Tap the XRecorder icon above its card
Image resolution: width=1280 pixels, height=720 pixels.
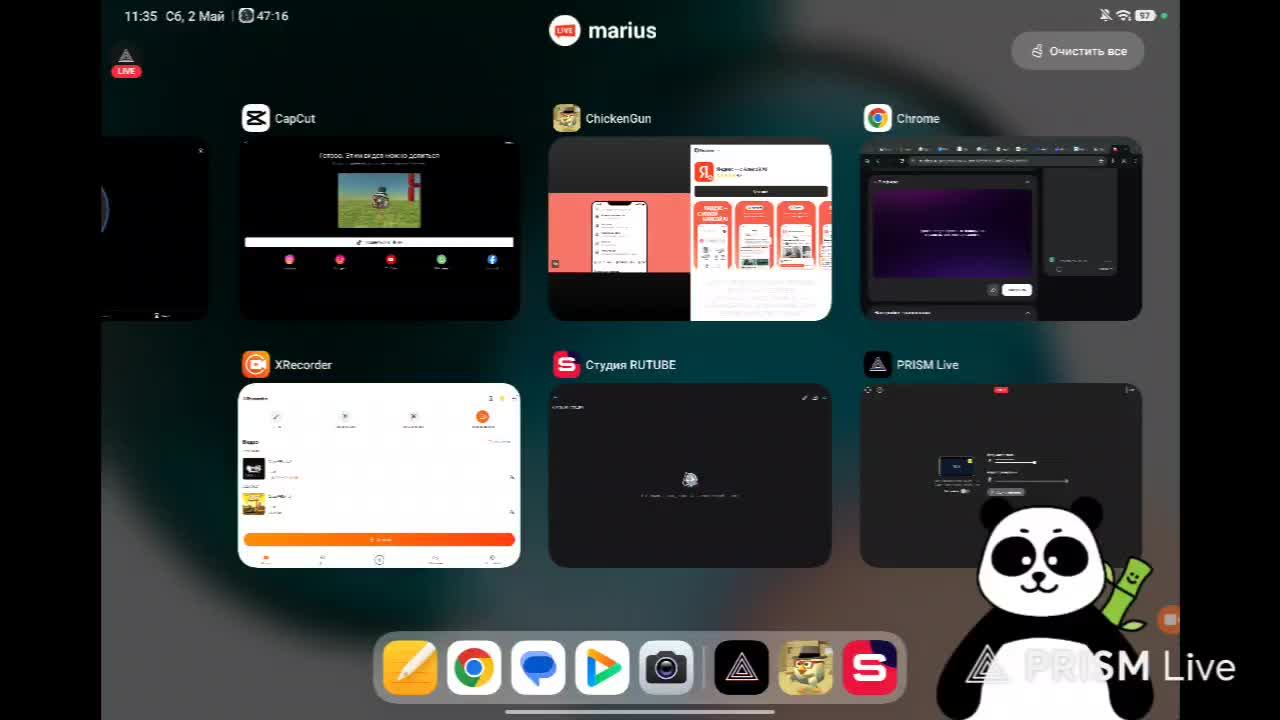(256, 364)
